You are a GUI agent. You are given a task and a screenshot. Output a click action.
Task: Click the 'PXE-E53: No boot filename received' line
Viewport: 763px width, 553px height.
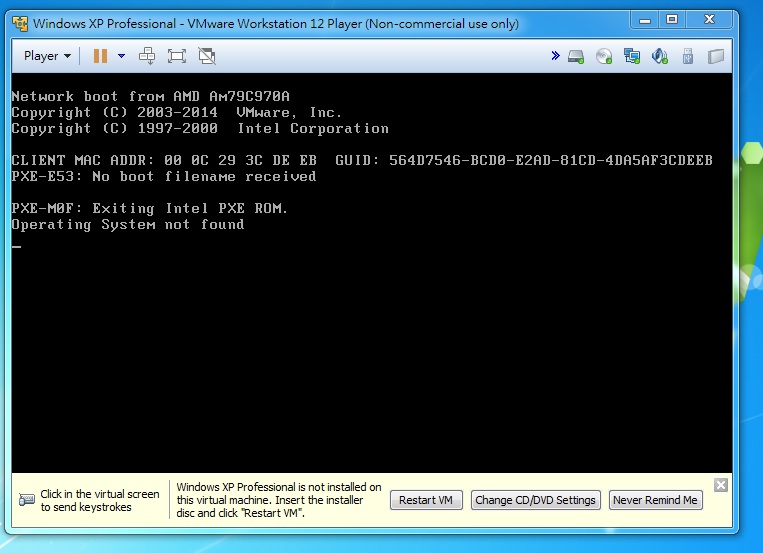pos(164,176)
